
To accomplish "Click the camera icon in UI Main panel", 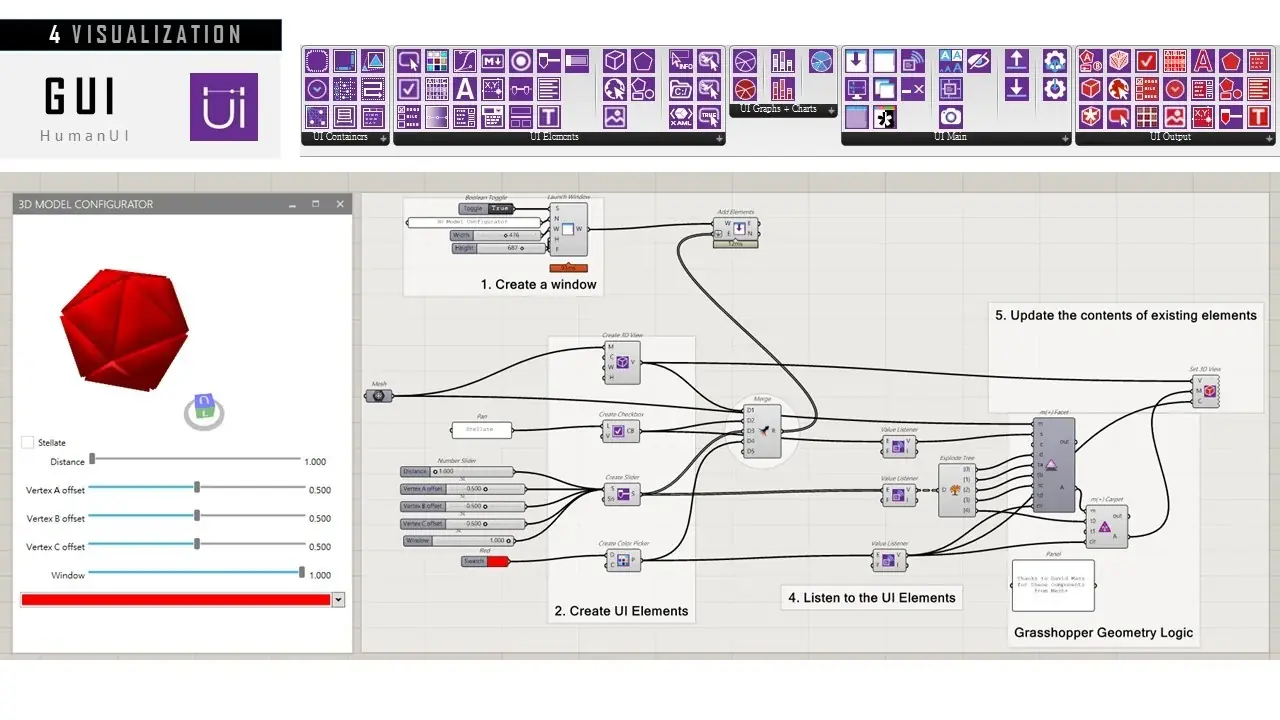I will (950, 117).
